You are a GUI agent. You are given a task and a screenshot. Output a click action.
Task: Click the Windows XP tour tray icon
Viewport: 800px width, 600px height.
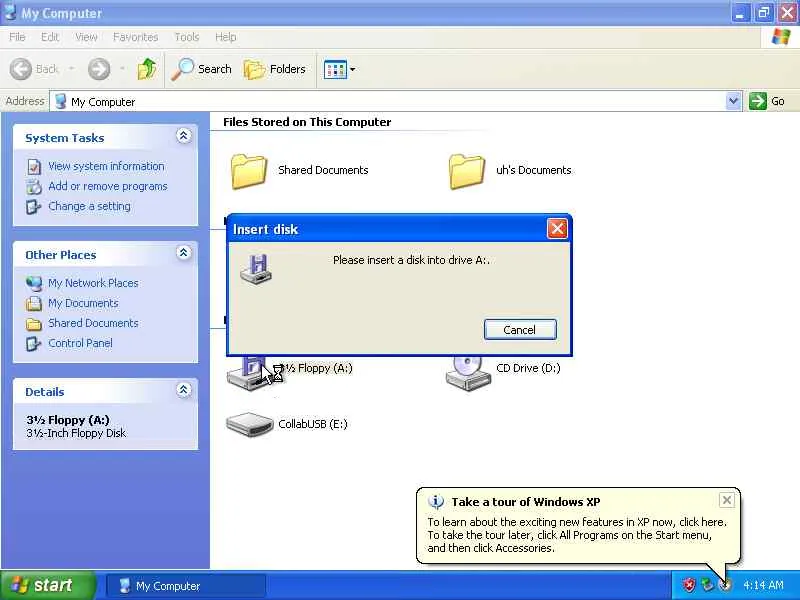[x=724, y=585]
